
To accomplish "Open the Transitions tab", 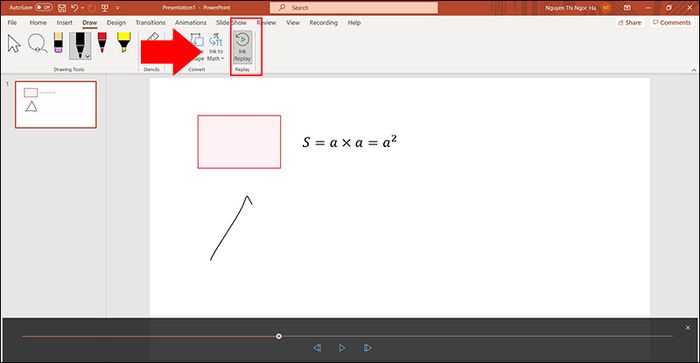I will click(150, 22).
